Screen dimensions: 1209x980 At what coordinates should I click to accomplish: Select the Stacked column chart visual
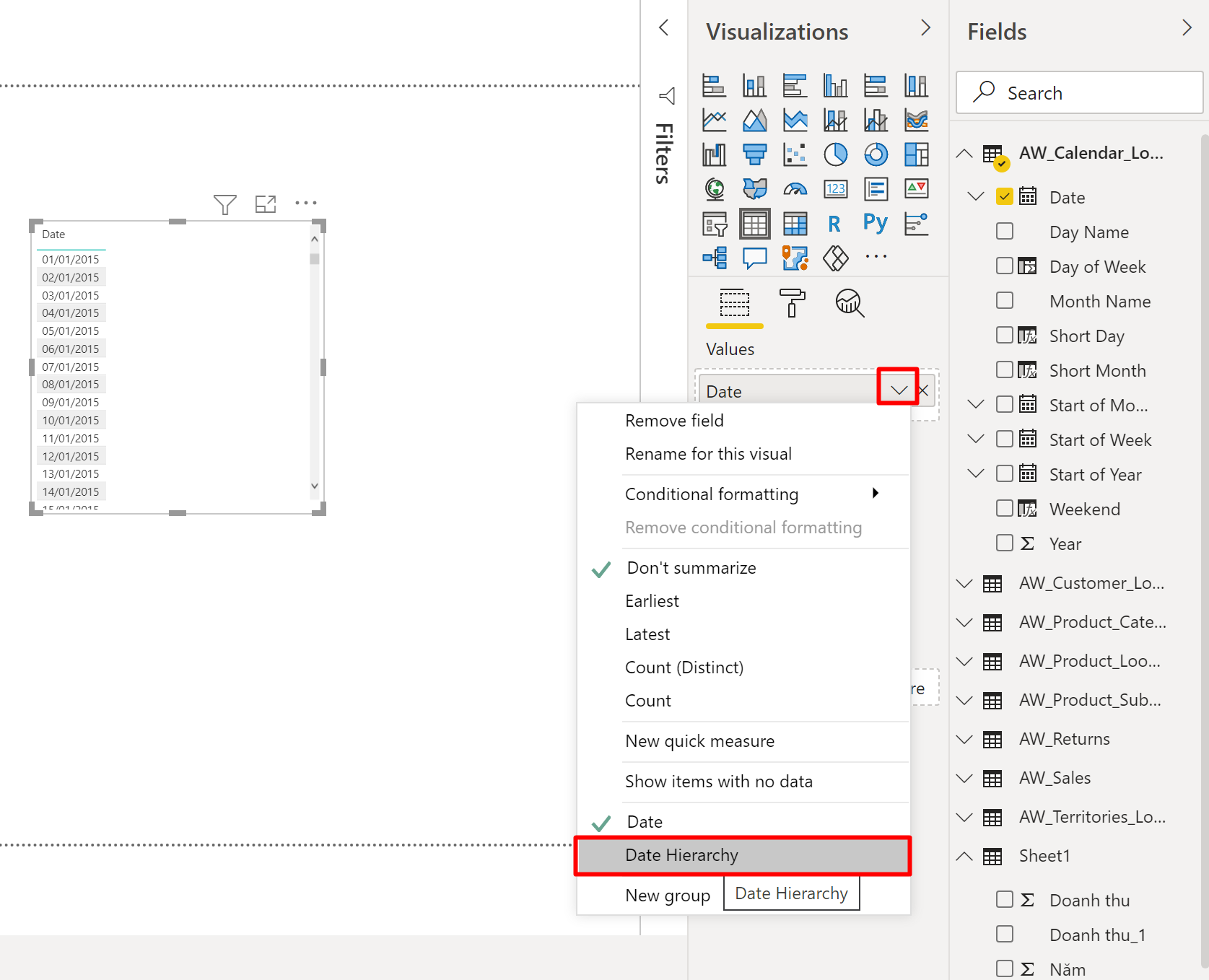(x=754, y=86)
